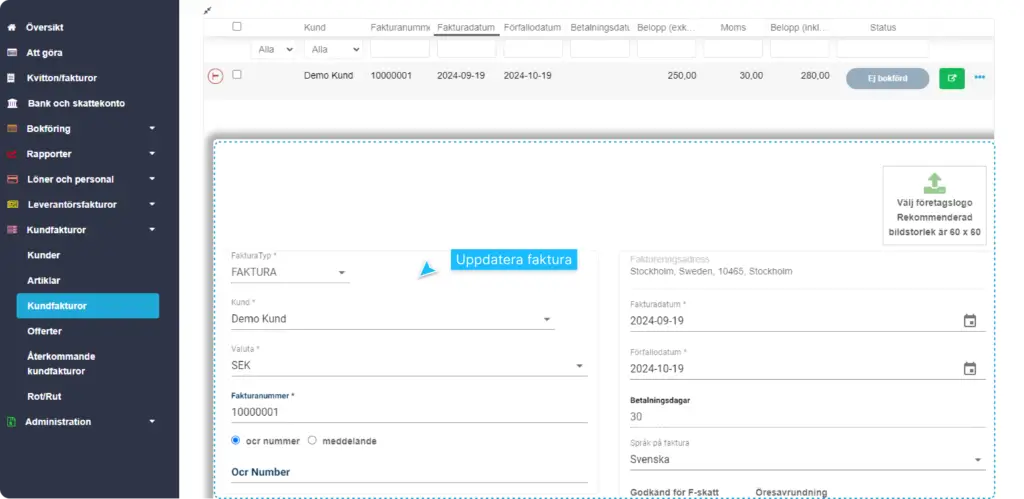Sort by the Status column header
This screenshot has width=1024, height=499.
(883, 28)
